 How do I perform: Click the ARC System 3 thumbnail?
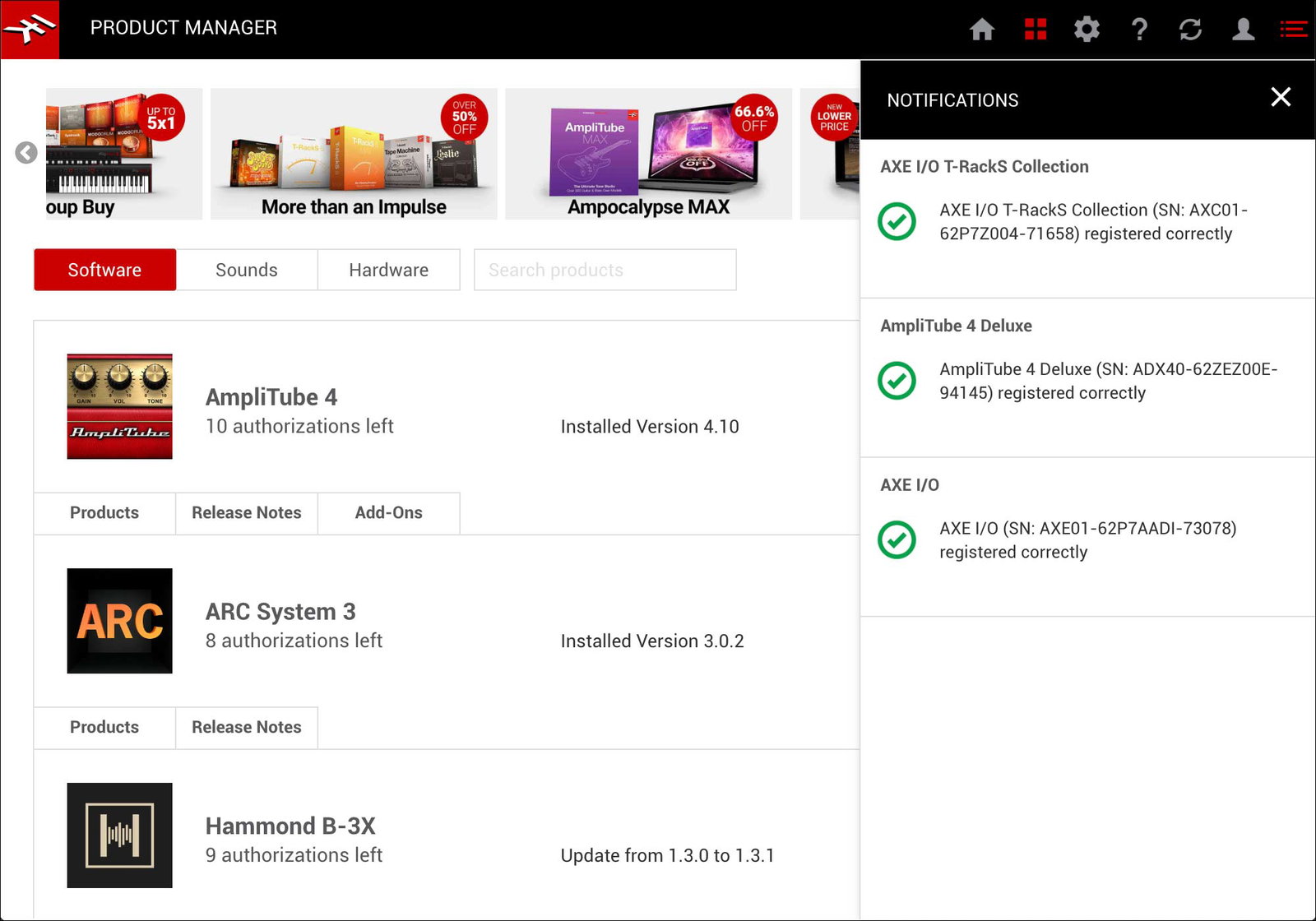click(120, 621)
